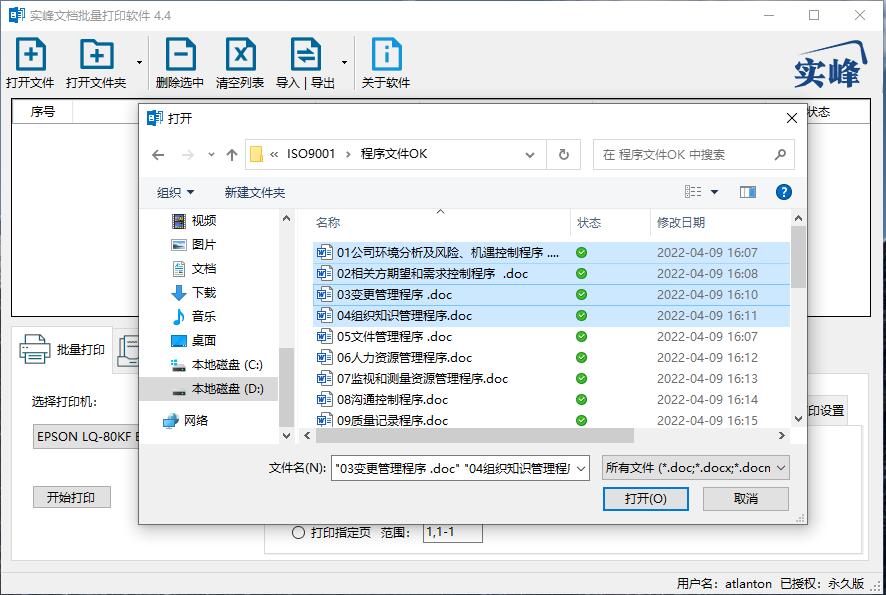Click the 文件名(N) input field

click(453, 468)
